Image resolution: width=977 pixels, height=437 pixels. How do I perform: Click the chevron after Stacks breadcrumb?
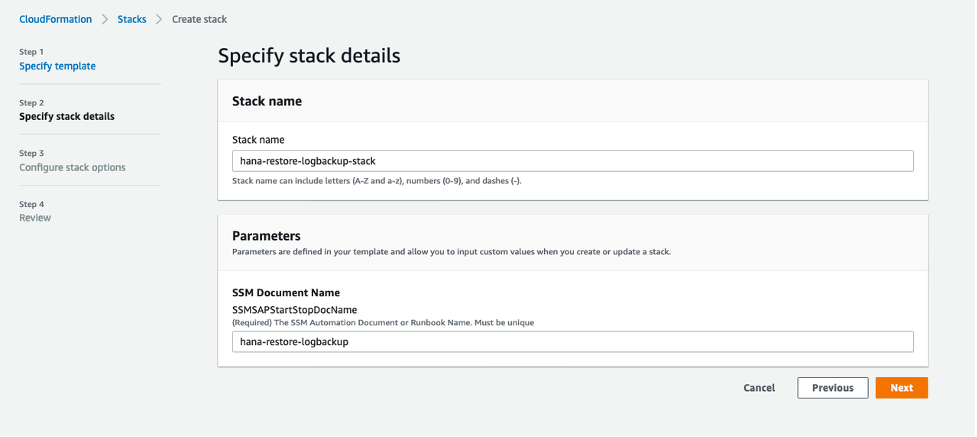159,19
